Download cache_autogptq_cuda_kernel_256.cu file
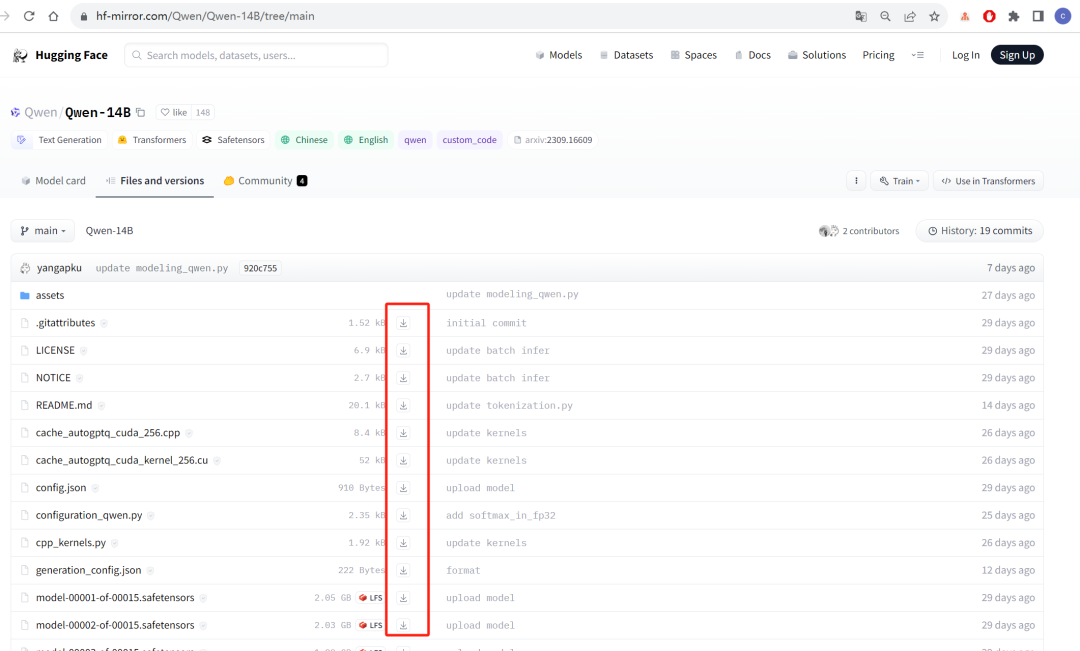Image resolution: width=1080 pixels, height=651 pixels. (x=404, y=460)
